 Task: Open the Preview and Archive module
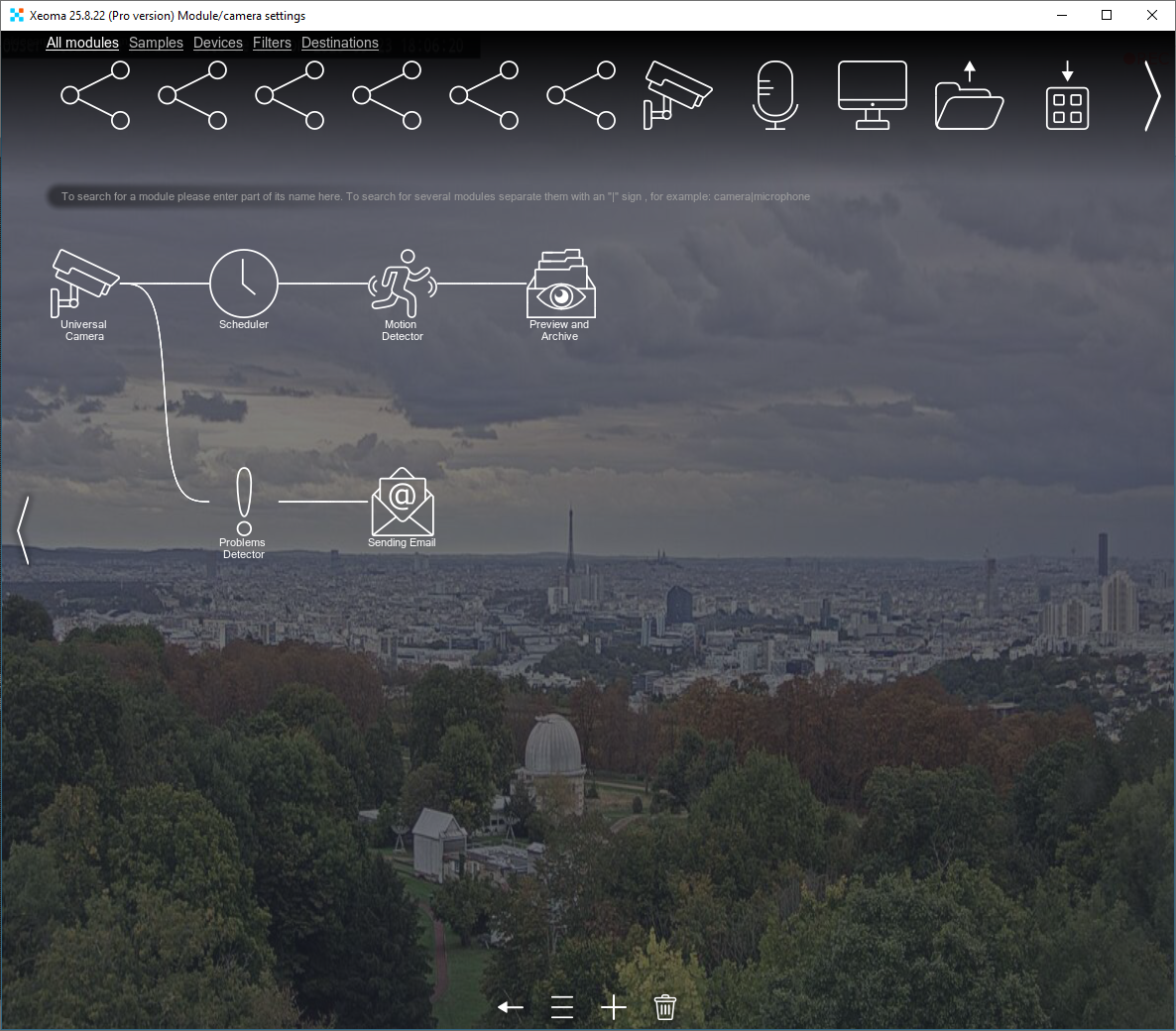tap(560, 283)
